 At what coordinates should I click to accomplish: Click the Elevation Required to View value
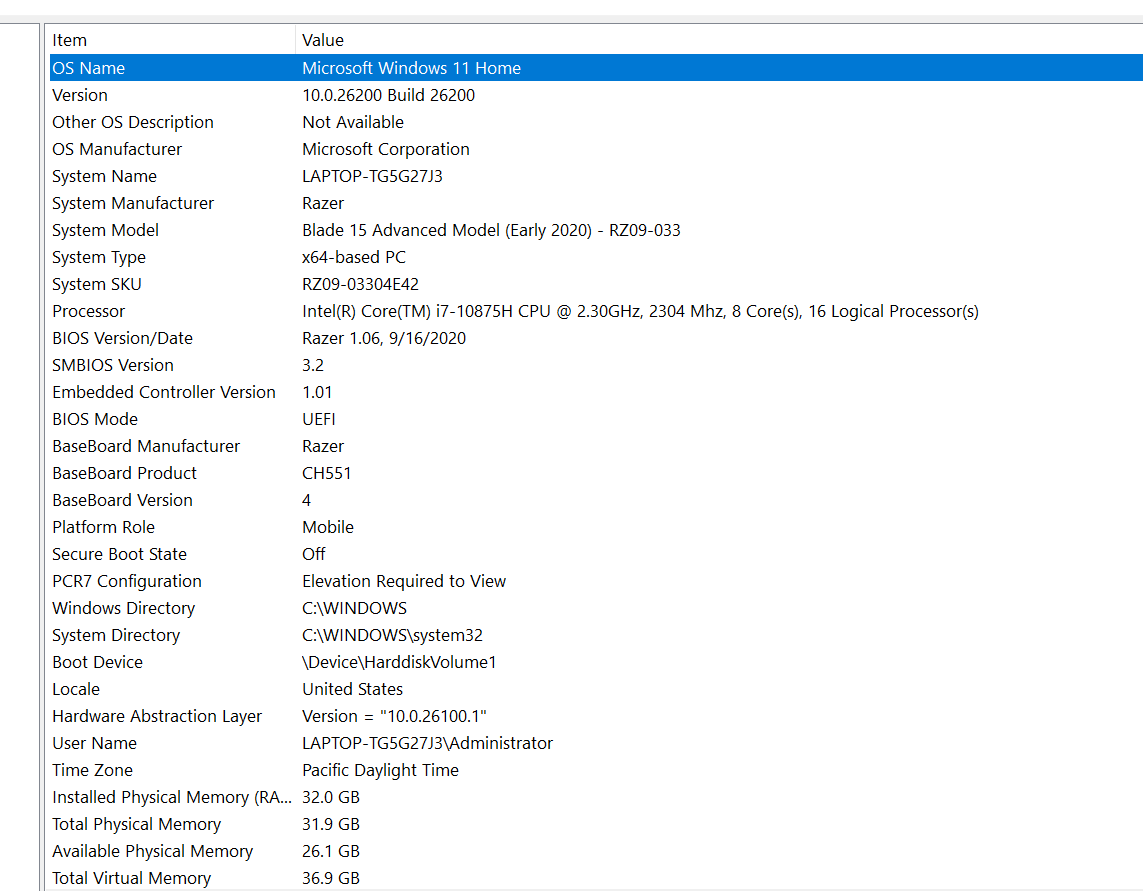[404, 580]
